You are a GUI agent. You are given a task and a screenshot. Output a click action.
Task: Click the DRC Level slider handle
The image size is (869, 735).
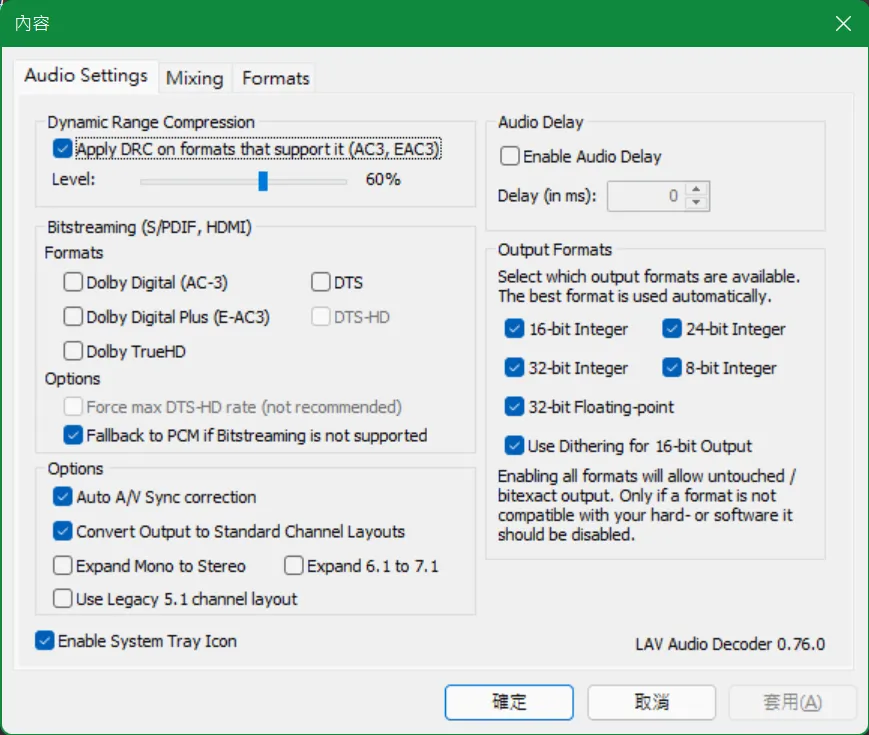[x=263, y=180]
